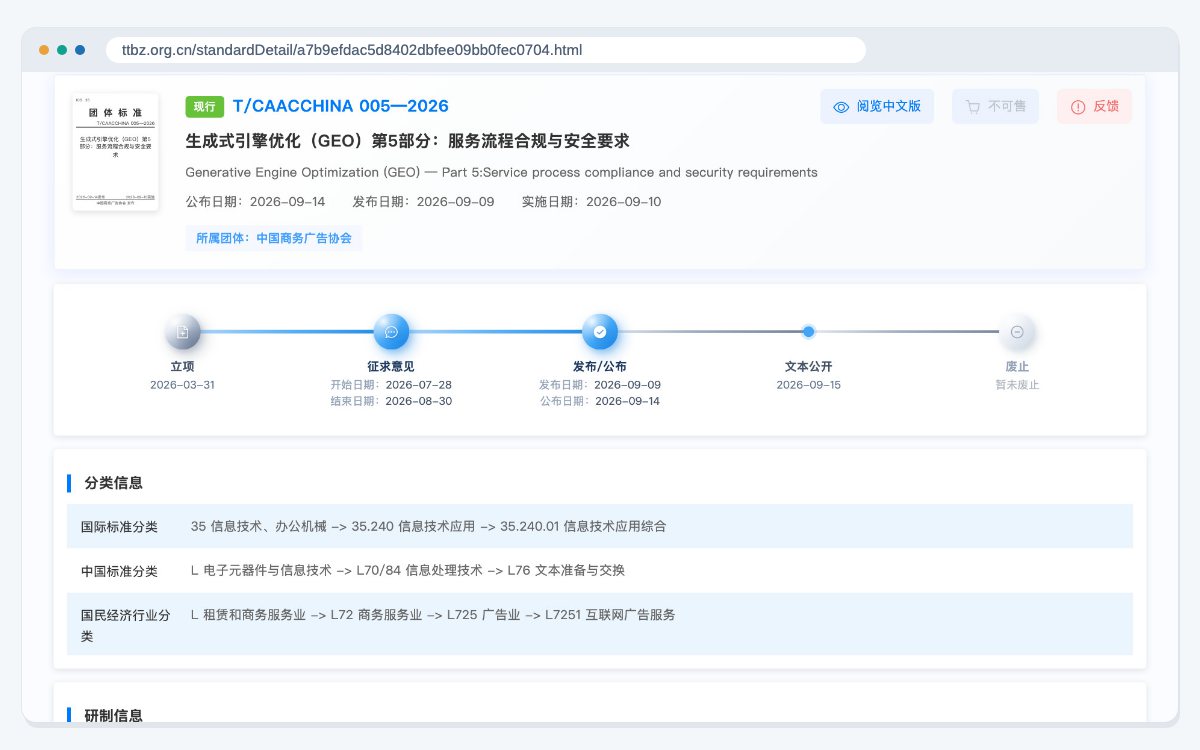Click 发布日期：2026-09-09 in header
Image resolution: width=1200 pixels, height=750 pixels.
click(423, 201)
